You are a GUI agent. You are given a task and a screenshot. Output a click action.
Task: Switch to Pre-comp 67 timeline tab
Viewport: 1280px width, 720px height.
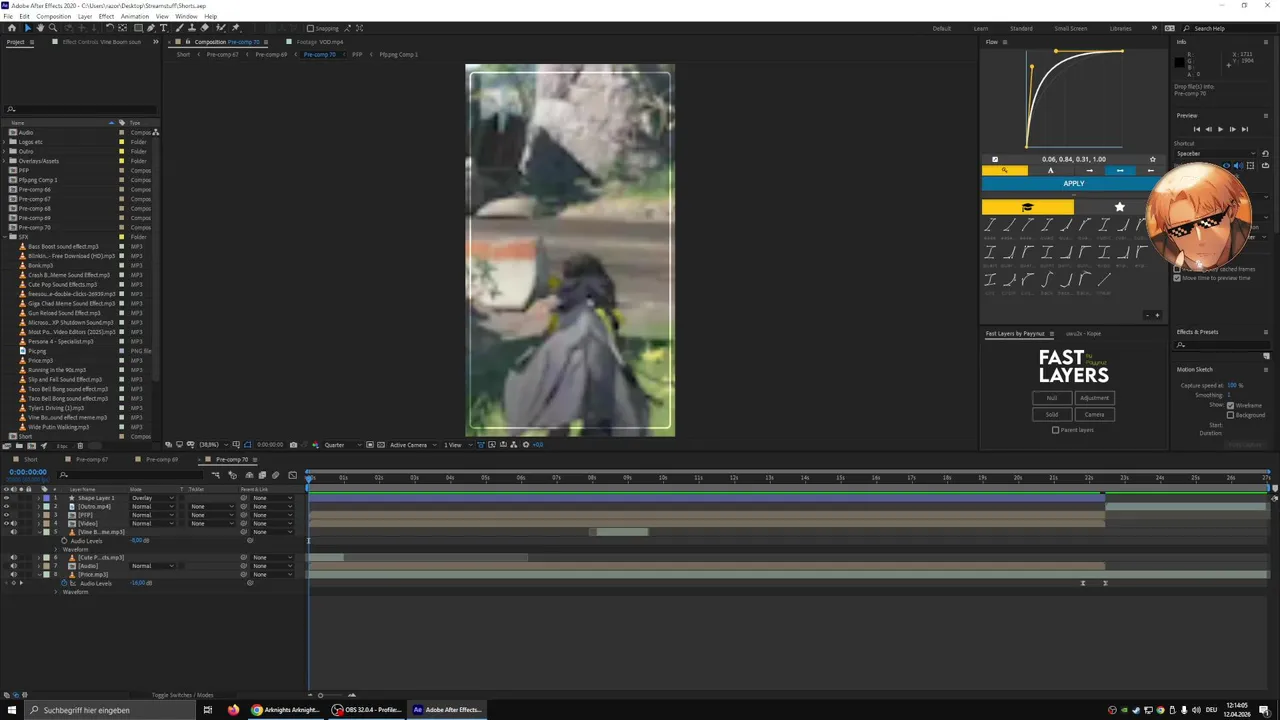(91, 460)
